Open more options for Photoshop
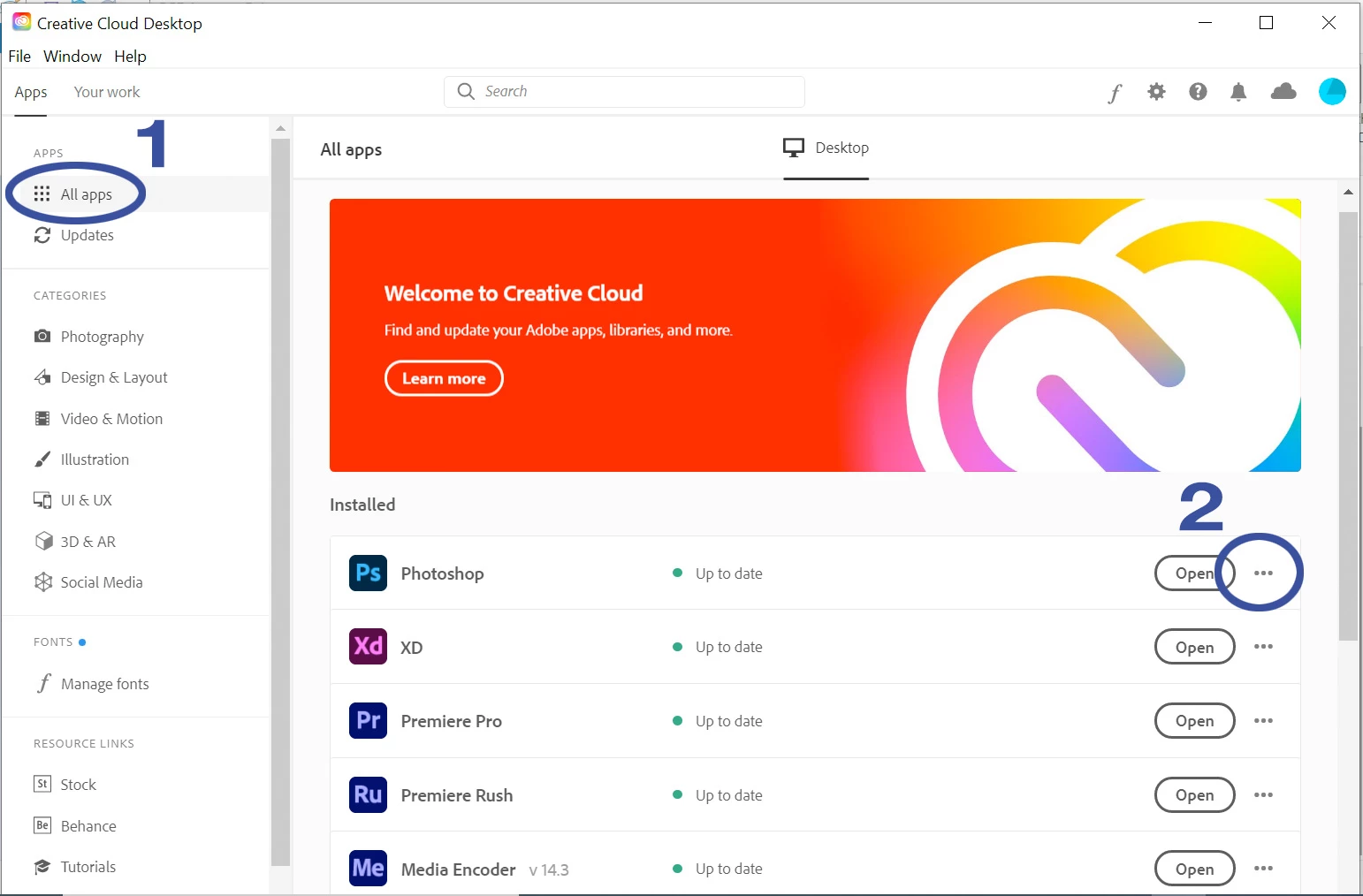The width and height of the screenshot is (1363, 896). pyautogui.click(x=1263, y=573)
